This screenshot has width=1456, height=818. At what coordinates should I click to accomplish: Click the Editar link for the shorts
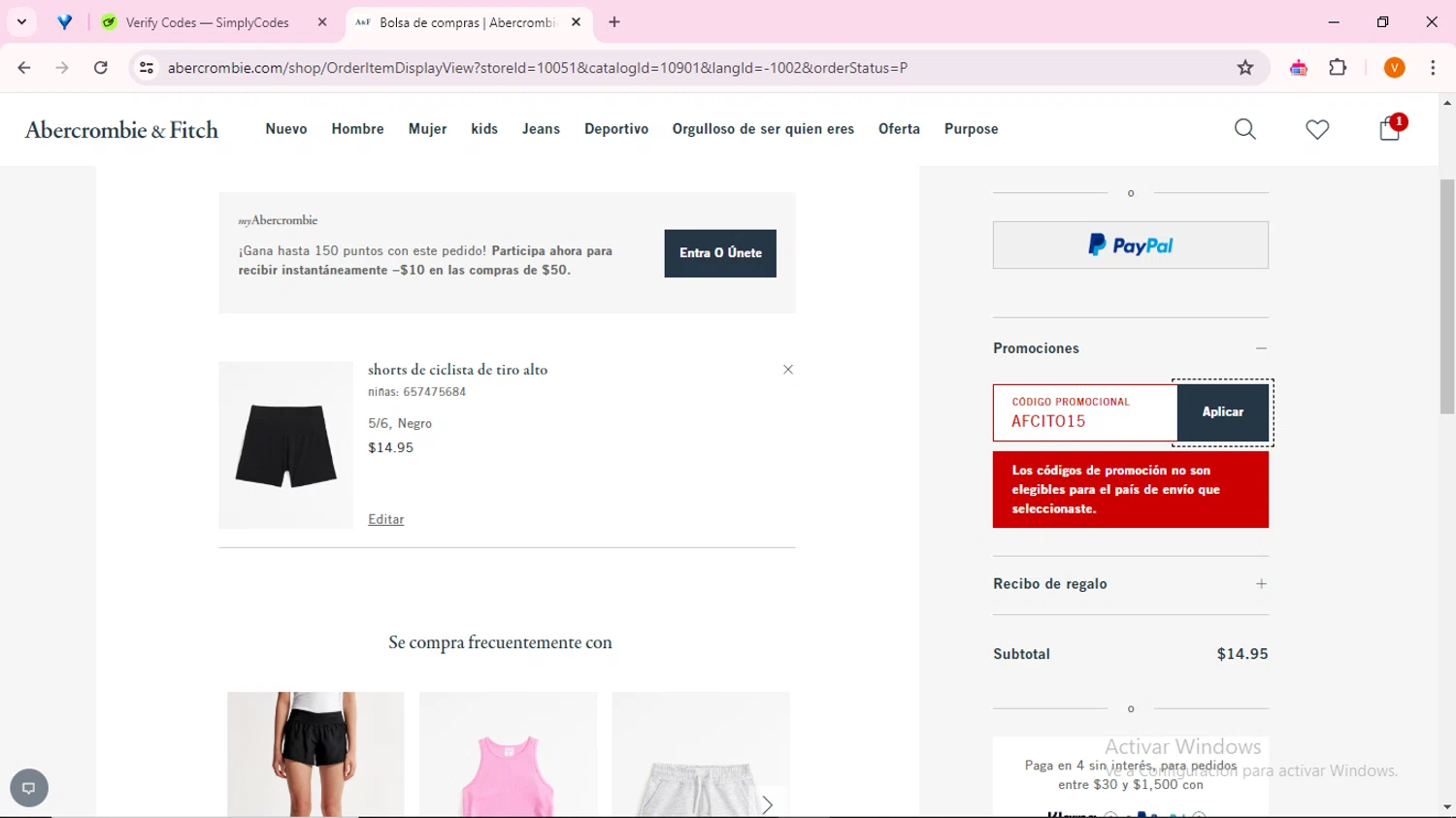[x=386, y=520]
